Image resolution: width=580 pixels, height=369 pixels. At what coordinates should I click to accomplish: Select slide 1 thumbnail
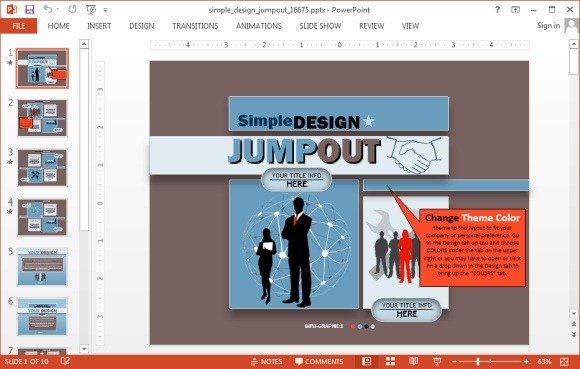(42, 68)
